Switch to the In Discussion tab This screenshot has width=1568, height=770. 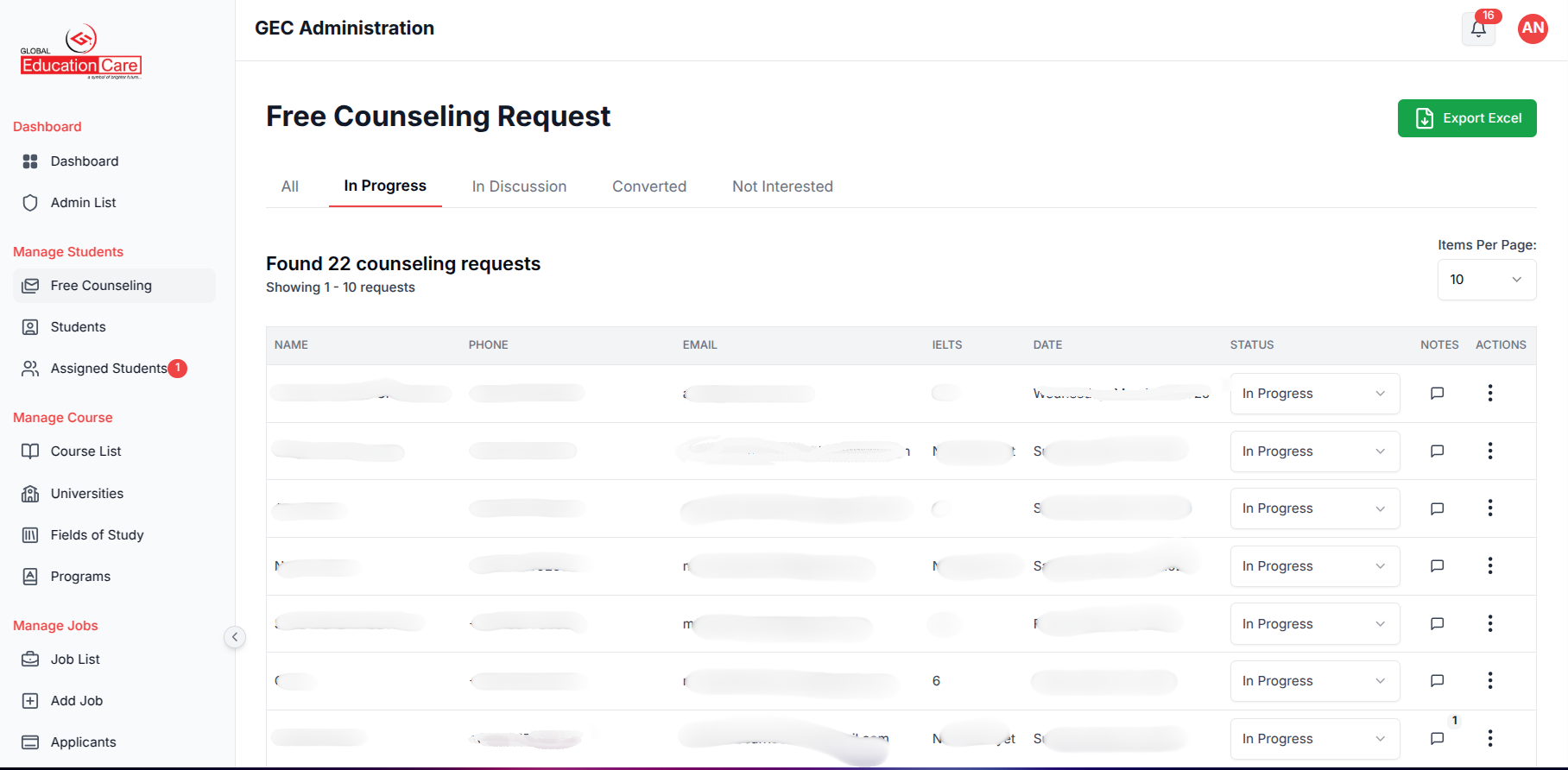tap(519, 186)
